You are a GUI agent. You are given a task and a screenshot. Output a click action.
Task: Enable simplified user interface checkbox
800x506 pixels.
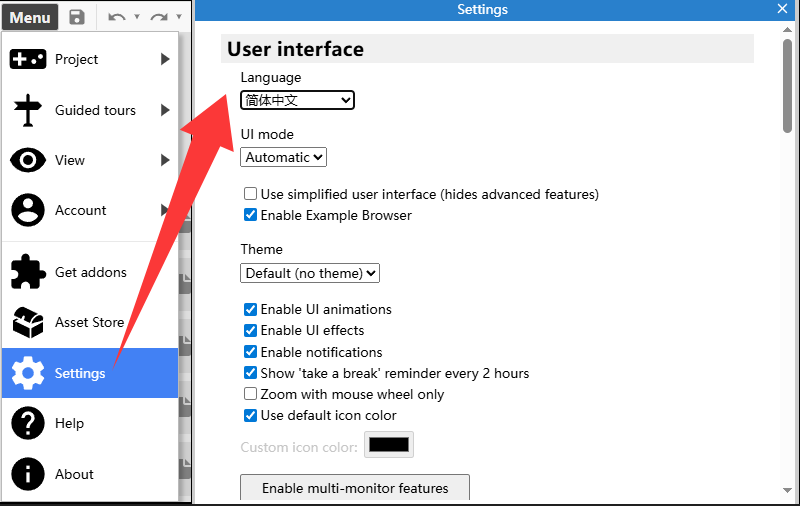[250, 194]
